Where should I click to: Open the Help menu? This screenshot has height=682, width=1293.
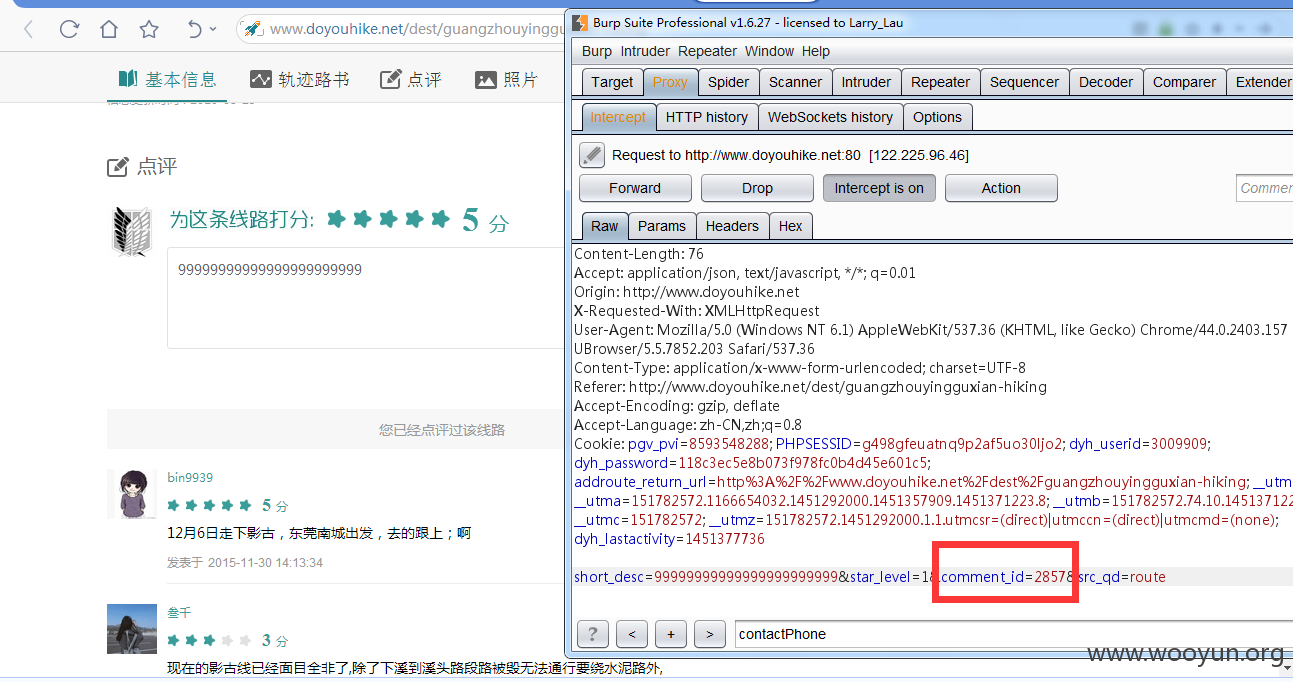tap(816, 51)
